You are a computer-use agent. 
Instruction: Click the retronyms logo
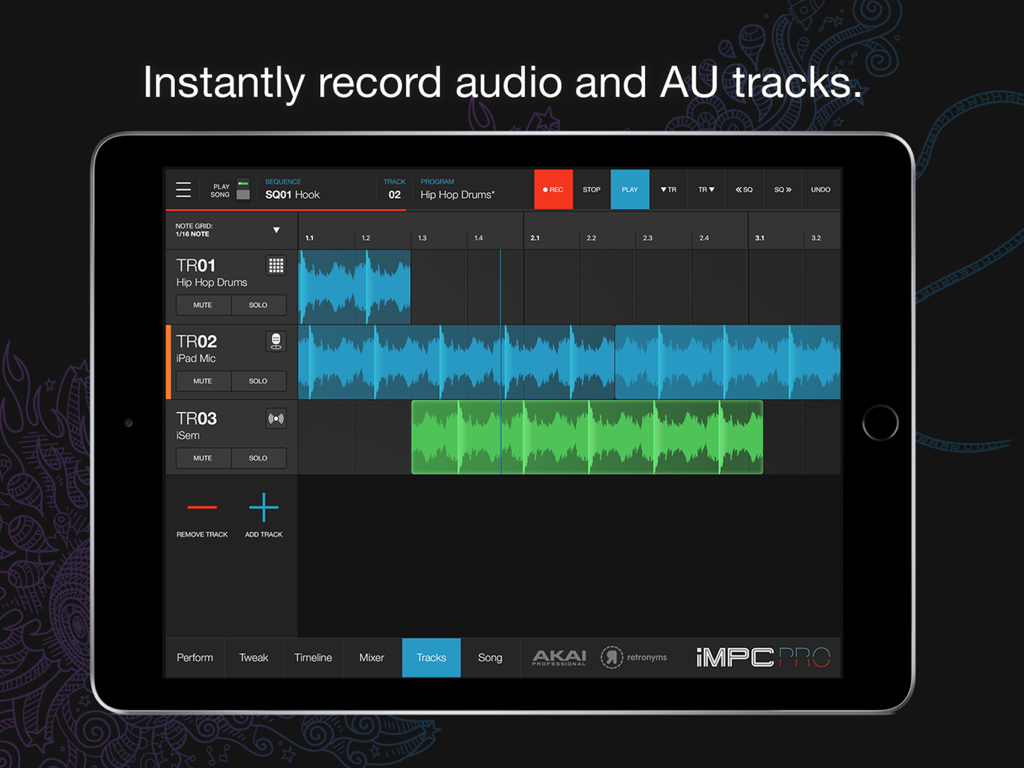point(633,657)
